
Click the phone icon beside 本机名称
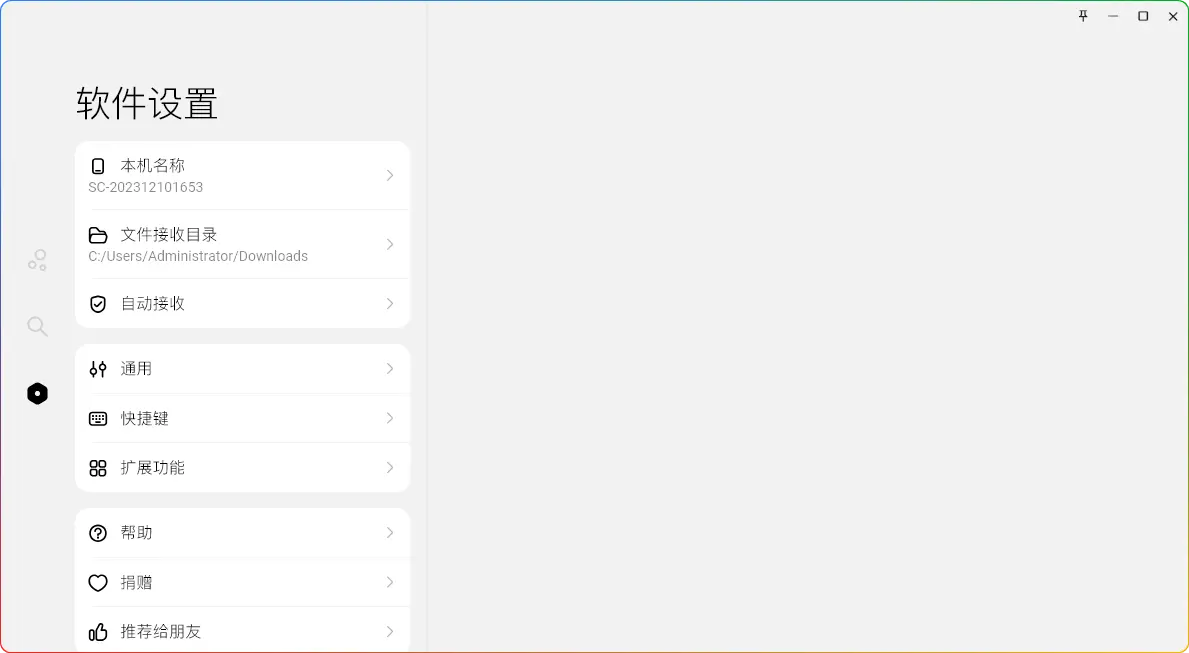pyautogui.click(x=98, y=166)
